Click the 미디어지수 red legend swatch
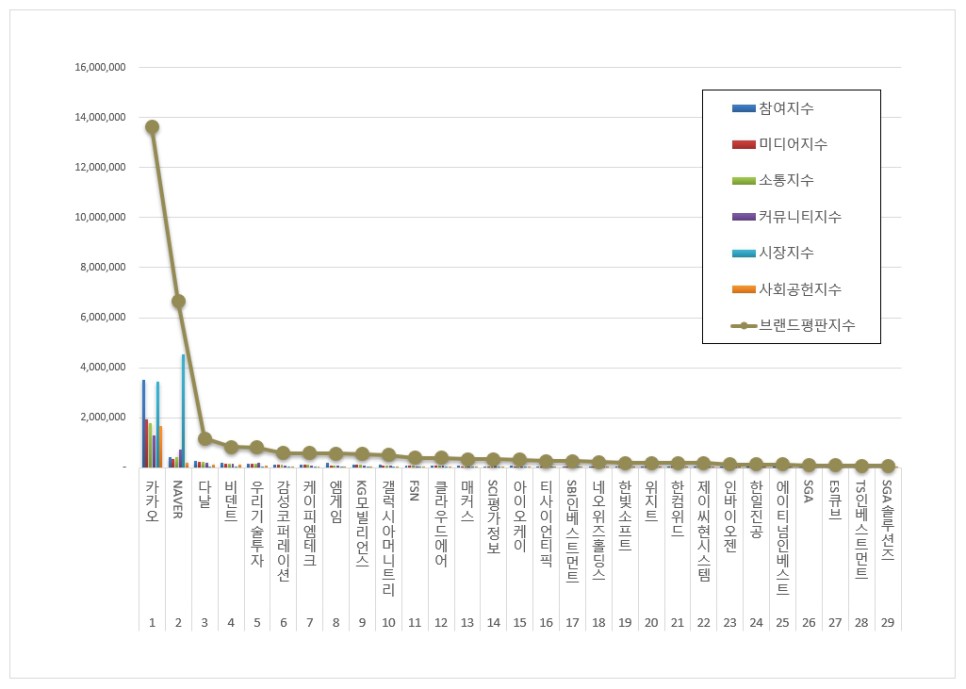Viewport: 966px width, 689px height. 744,145
